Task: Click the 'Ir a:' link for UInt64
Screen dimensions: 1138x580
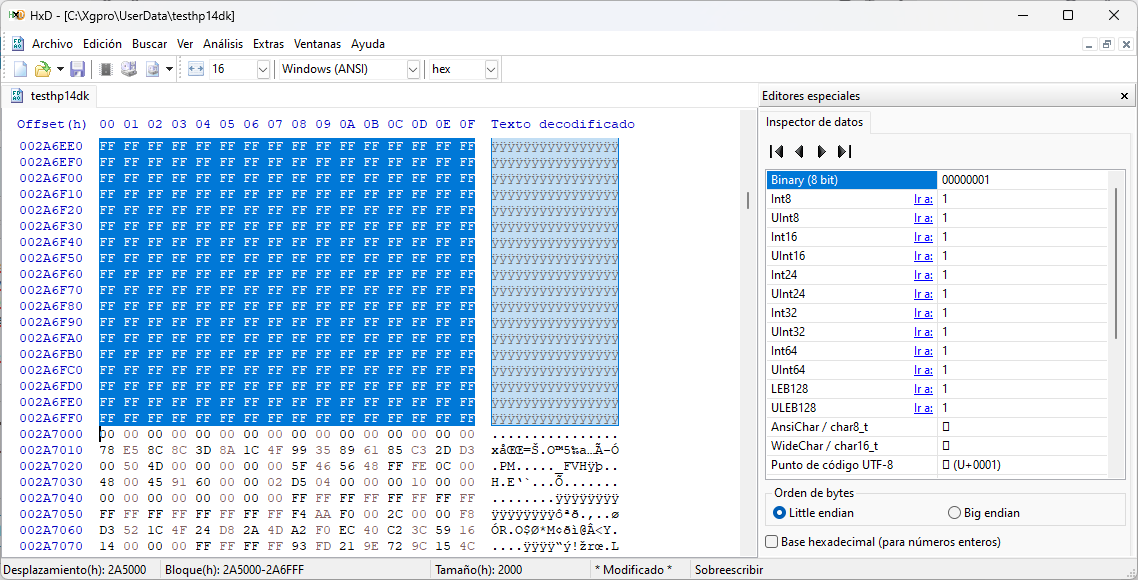Action: (922, 370)
